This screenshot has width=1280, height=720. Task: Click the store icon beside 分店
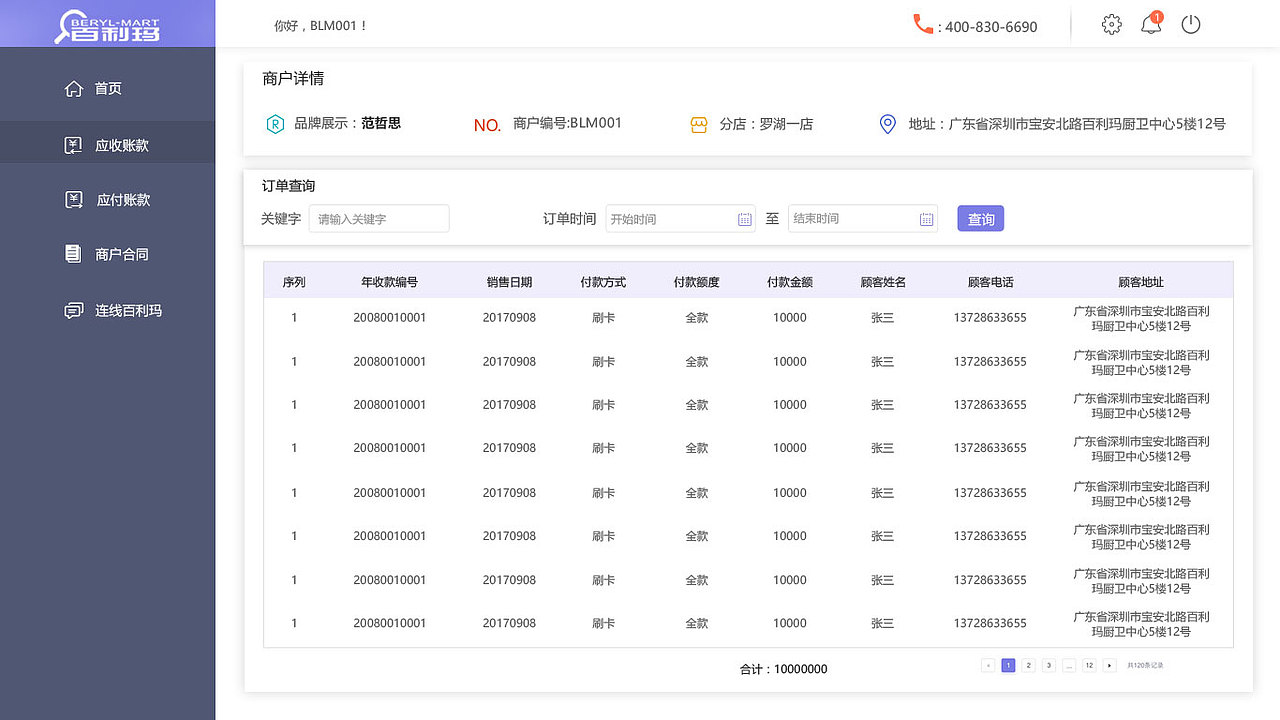698,124
